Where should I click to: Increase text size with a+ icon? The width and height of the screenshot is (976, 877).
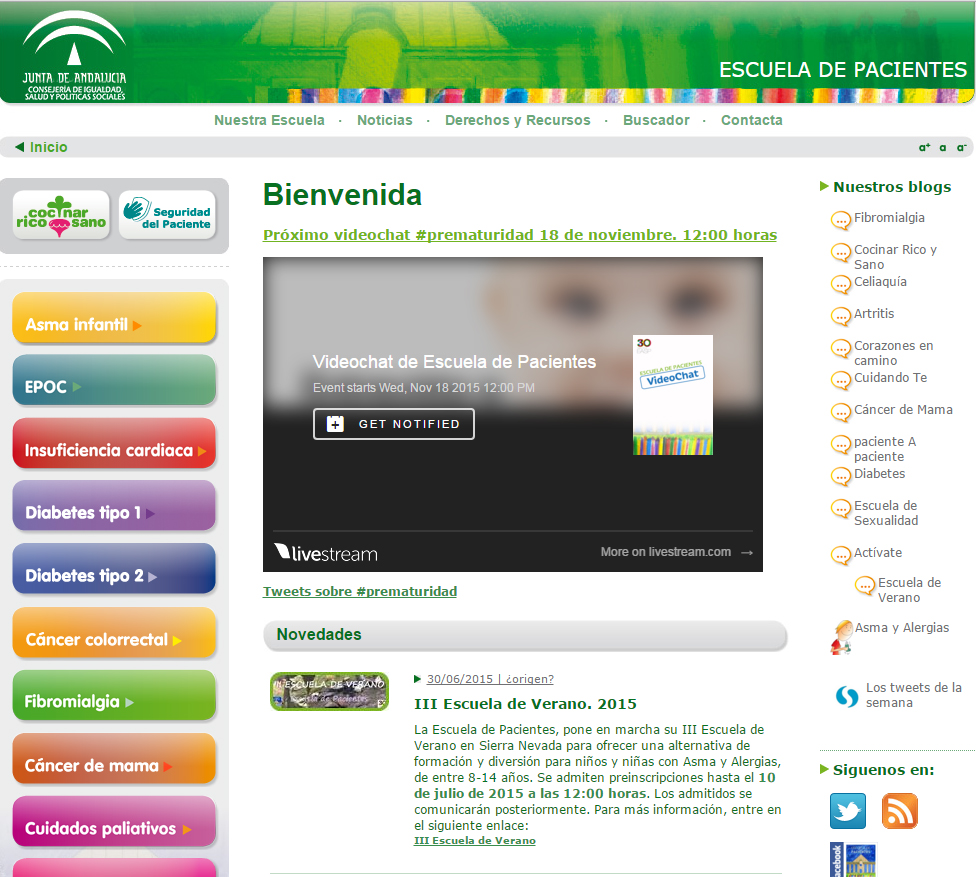coord(924,148)
